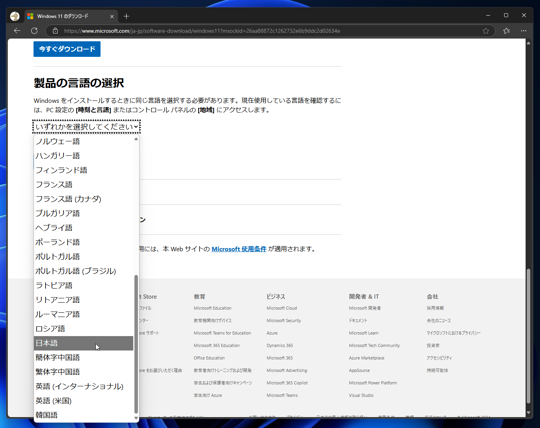This screenshot has width=540, height=428.
Task: Reload the page with the refresh icon
Action: pos(34,31)
